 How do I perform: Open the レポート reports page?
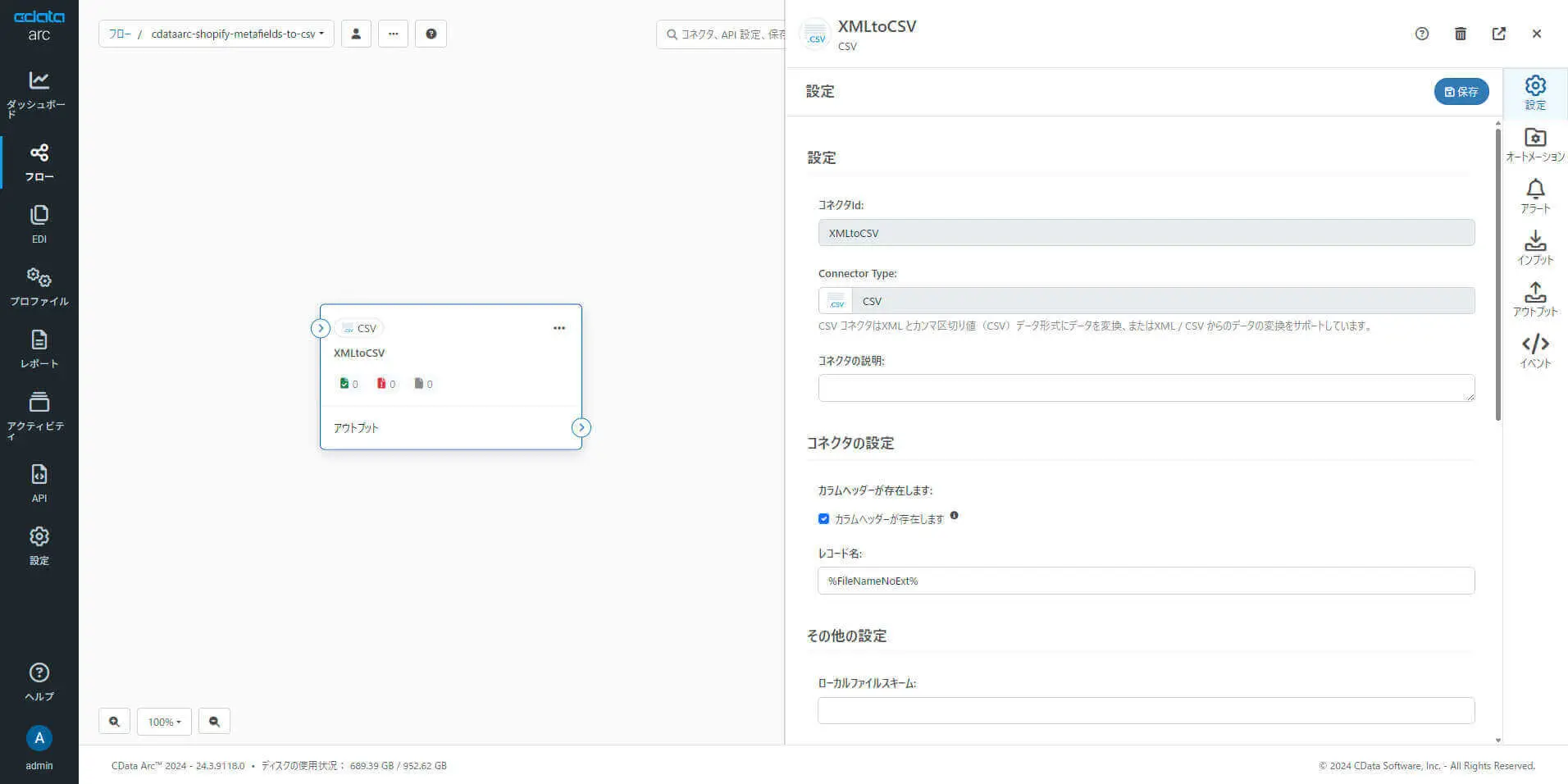coord(39,349)
